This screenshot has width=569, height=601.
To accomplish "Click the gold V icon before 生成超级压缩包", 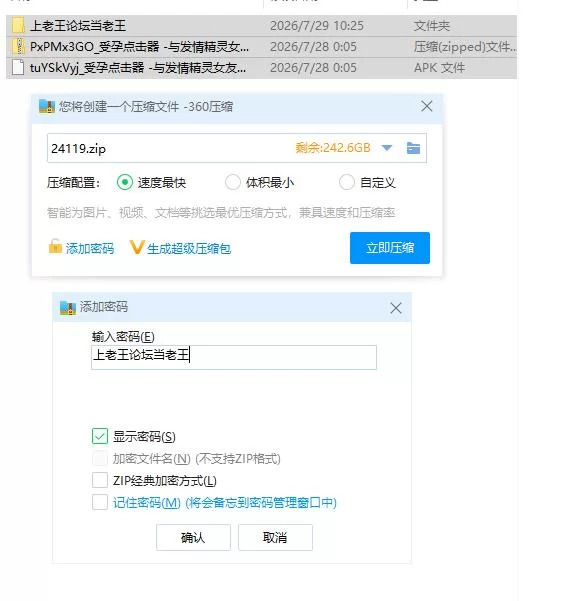I will (137, 247).
